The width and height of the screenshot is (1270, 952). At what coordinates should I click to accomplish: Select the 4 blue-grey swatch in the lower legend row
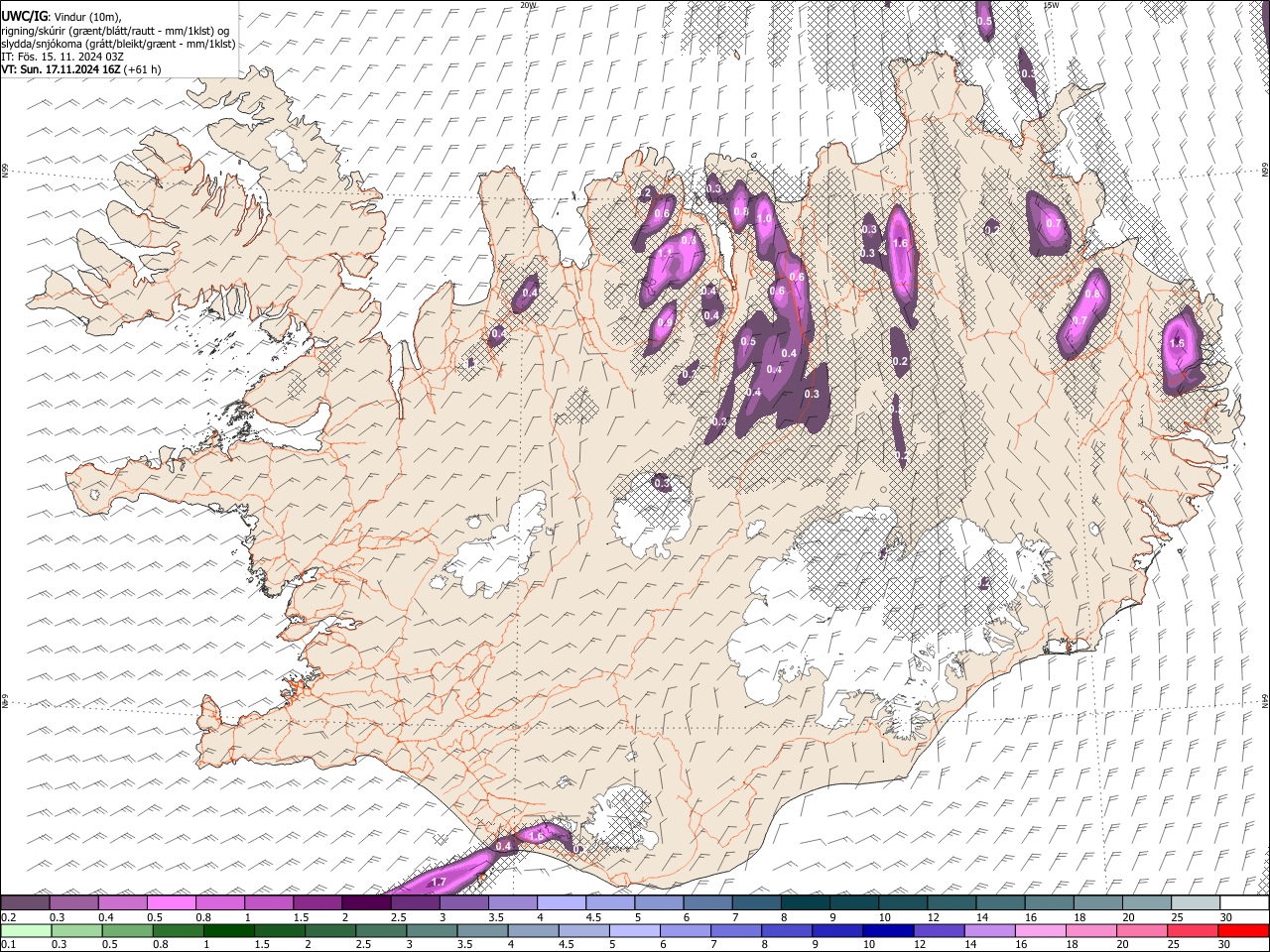534,930
